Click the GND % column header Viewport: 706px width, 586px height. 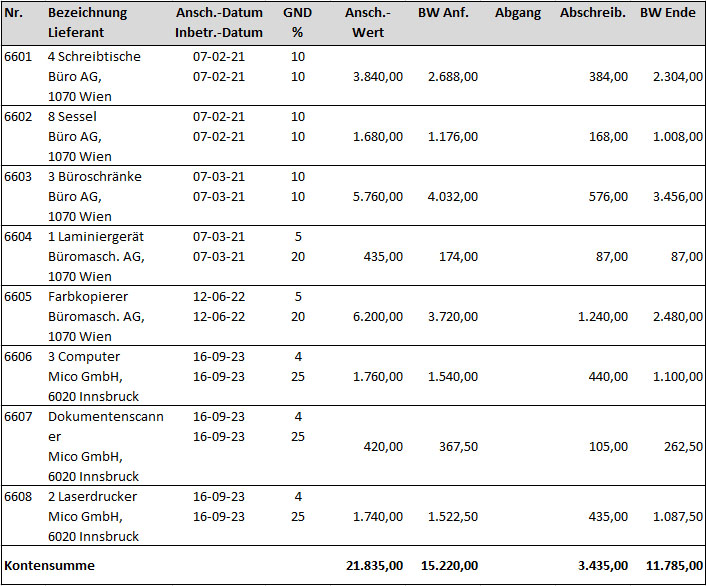pyautogui.click(x=297, y=23)
